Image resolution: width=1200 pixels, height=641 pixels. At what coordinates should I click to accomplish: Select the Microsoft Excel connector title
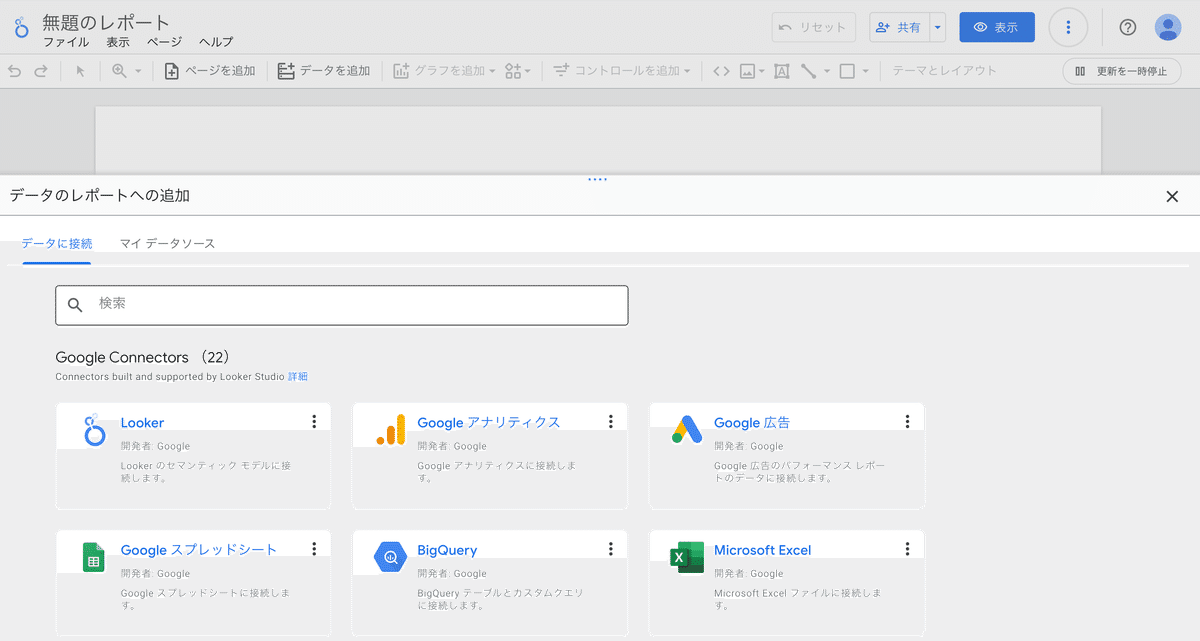(x=762, y=550)
